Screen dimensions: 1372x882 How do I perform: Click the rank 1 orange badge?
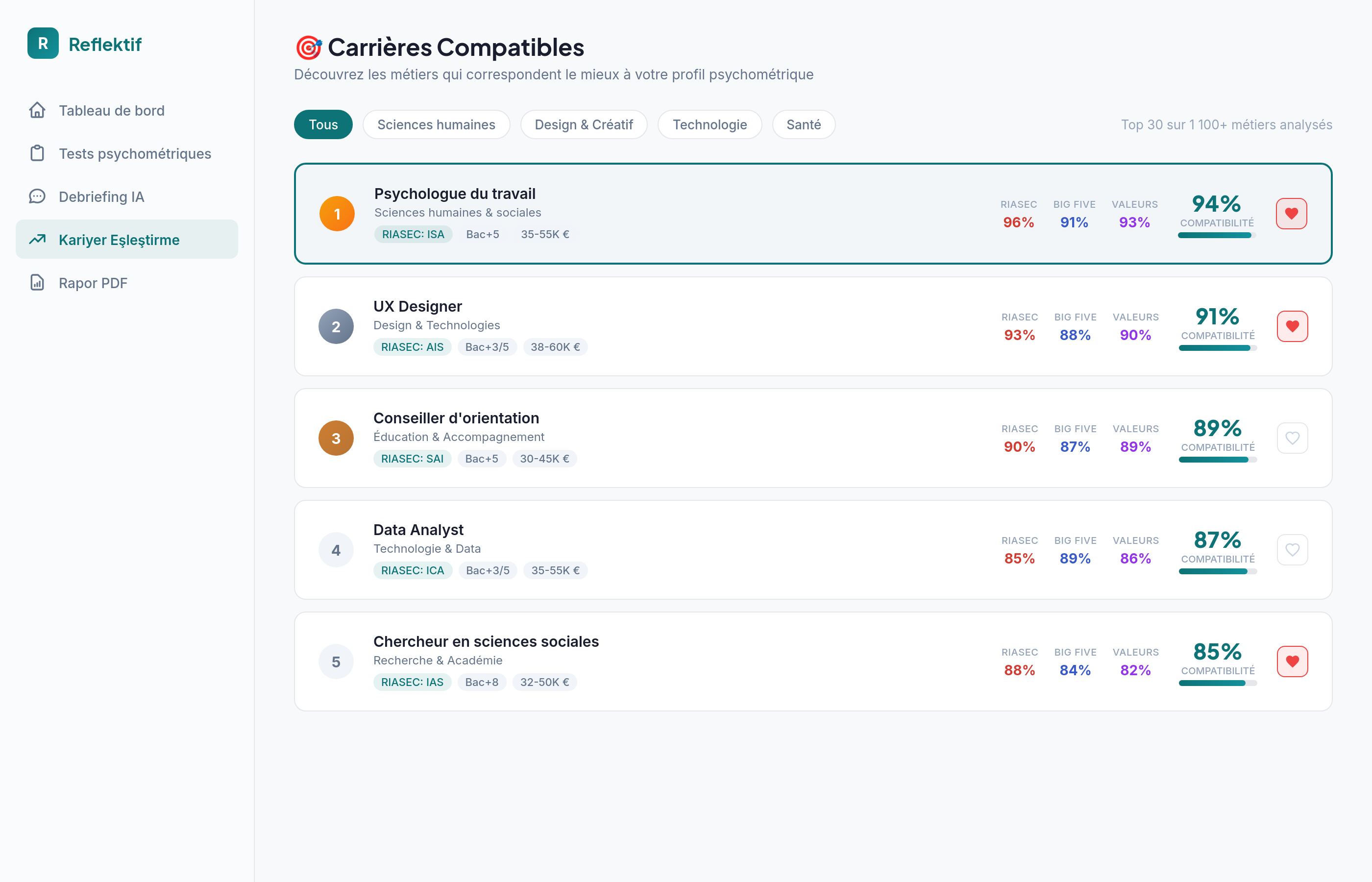coord(337,214)
